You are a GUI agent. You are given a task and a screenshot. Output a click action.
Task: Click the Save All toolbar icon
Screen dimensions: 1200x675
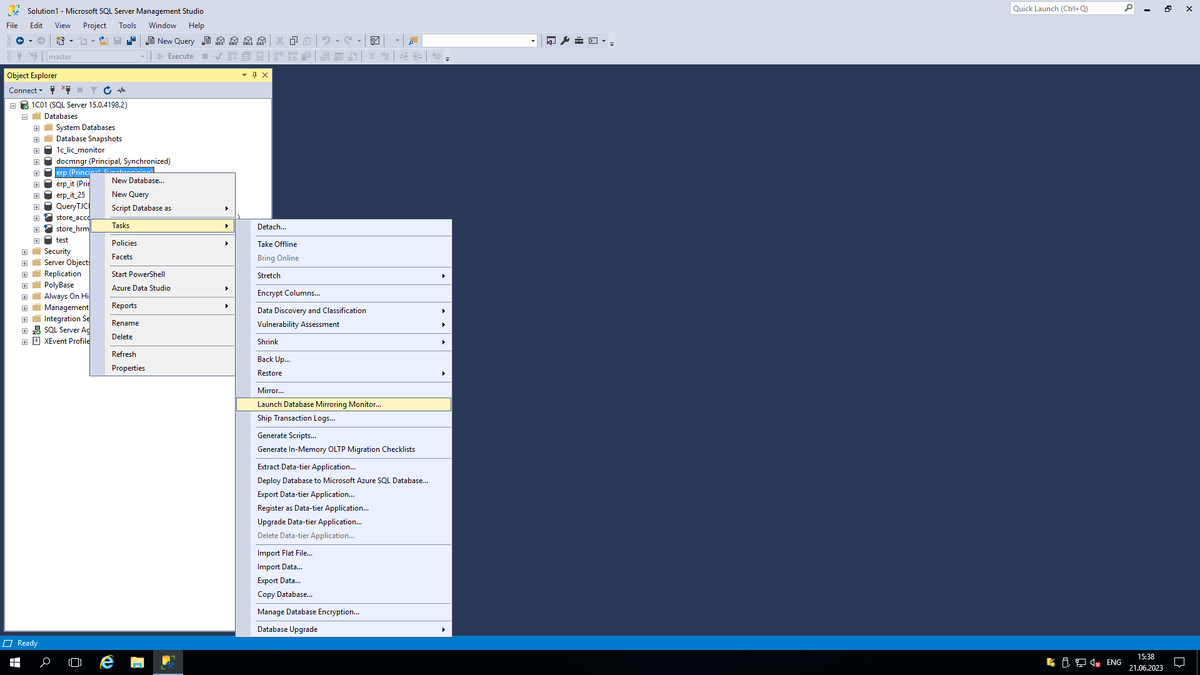click(131, 41)
